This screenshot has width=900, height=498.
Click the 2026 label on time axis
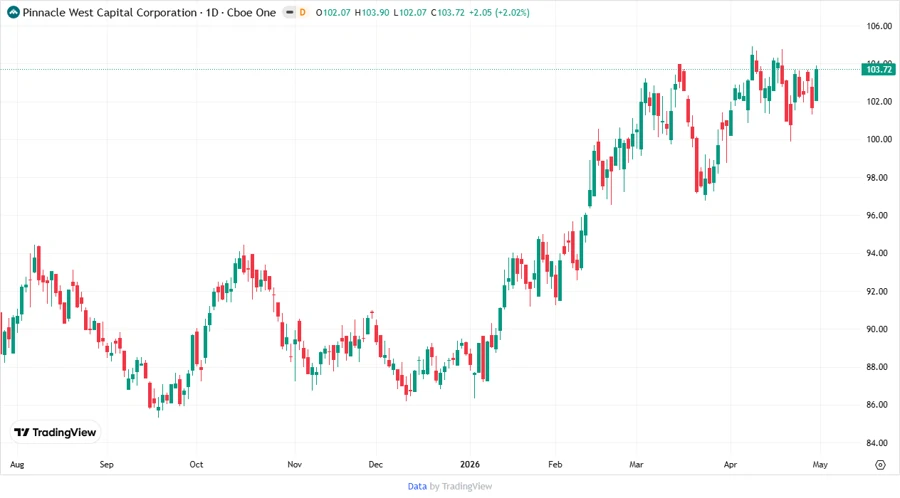point(470,465)
